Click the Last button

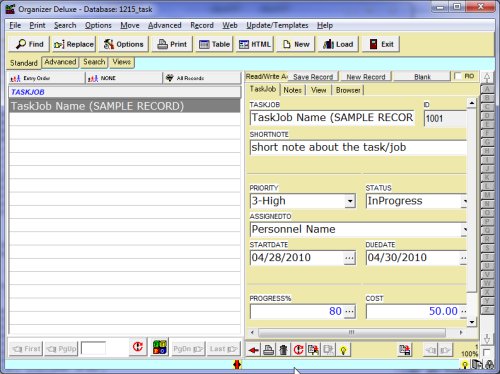[x=223, y=349]
